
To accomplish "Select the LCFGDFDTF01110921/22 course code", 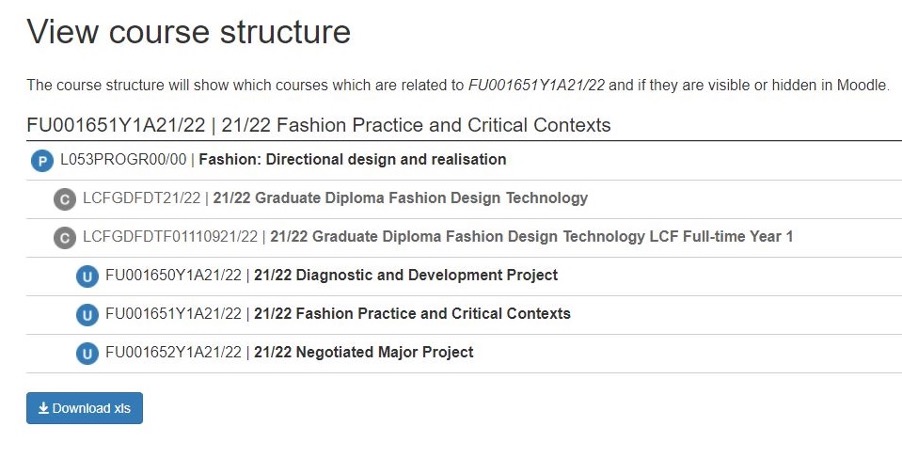I will click(170, 236).
